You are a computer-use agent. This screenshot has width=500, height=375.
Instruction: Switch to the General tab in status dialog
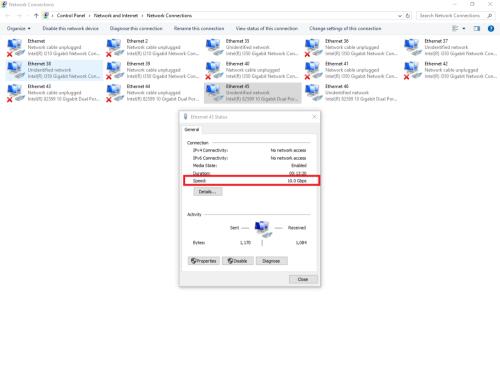coord(192,129)
